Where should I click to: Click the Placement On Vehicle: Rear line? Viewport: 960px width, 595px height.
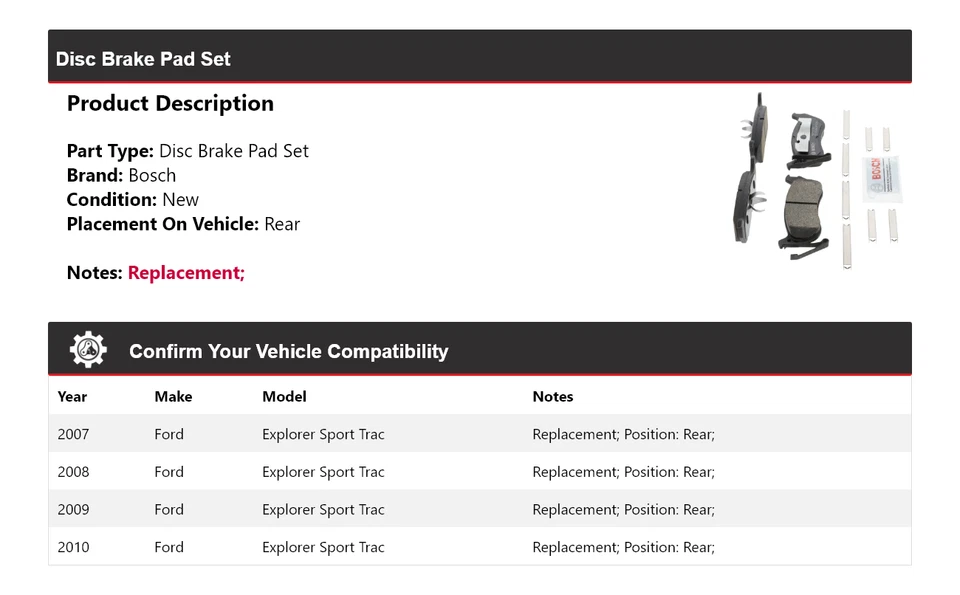click(183, 224)
